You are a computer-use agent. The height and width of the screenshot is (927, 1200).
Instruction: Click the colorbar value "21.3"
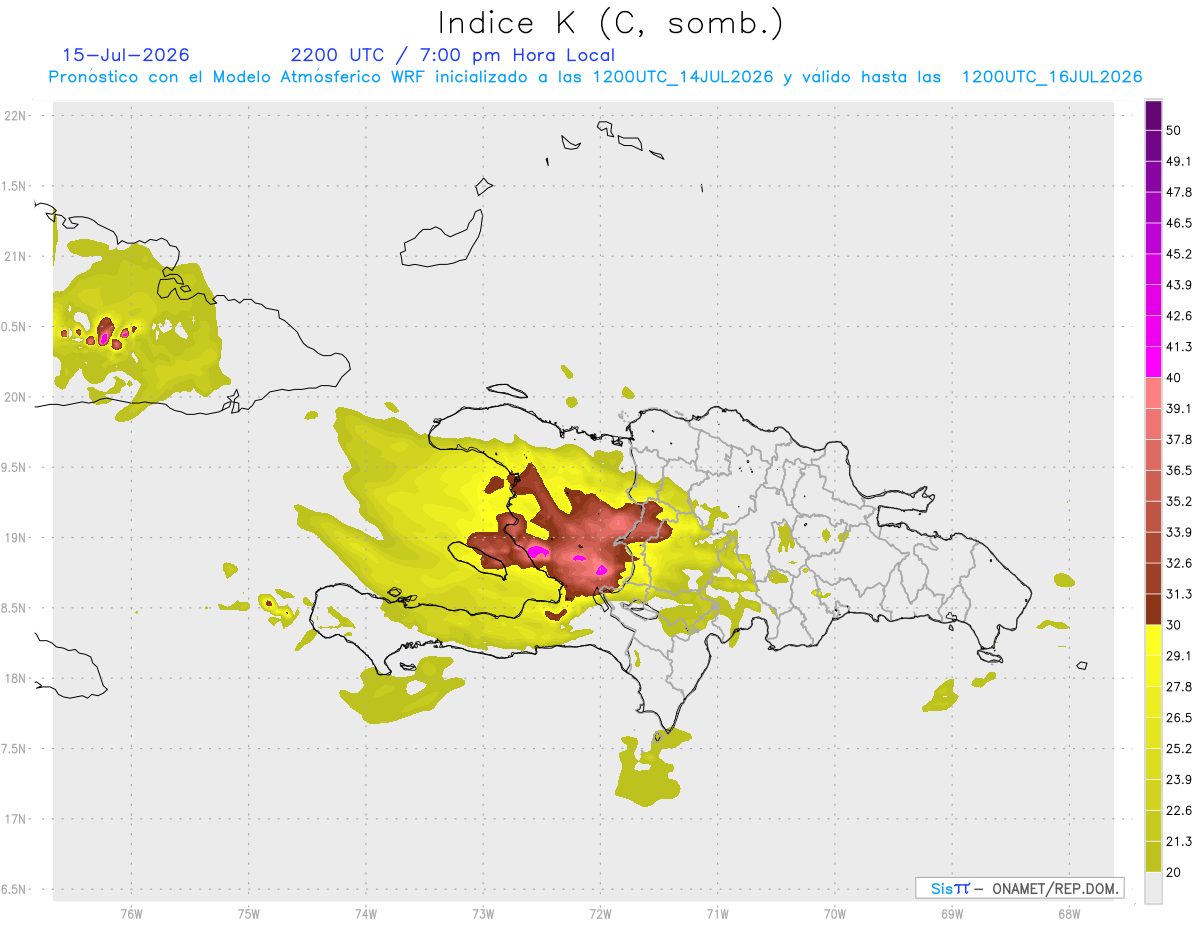pyautogui.click(x=1179, y=841)
